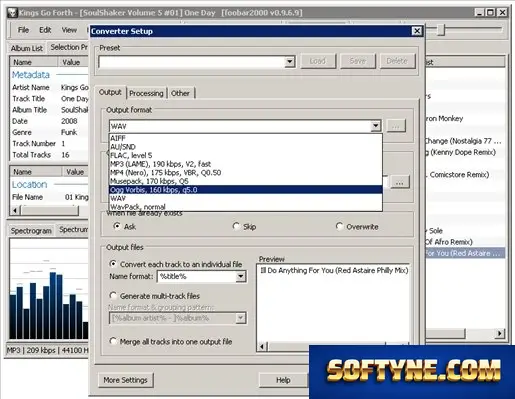Click the foobar2000 application icon in title bar

tap(12, 13)
